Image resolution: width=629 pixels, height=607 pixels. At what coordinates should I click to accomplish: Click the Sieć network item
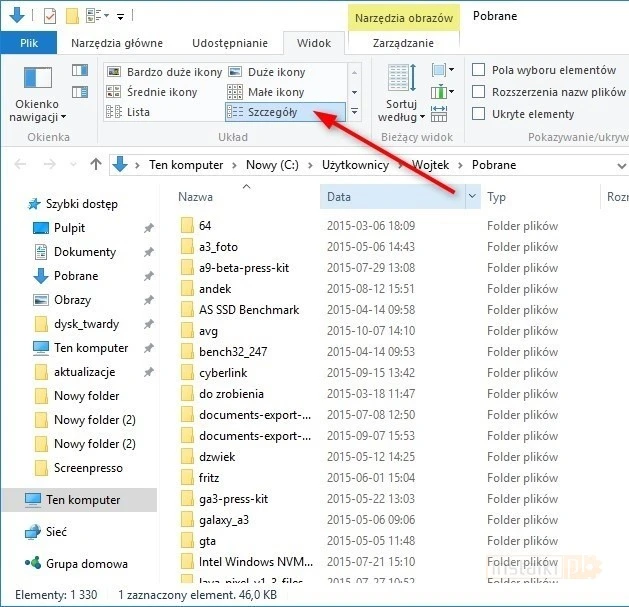[56, 532]
